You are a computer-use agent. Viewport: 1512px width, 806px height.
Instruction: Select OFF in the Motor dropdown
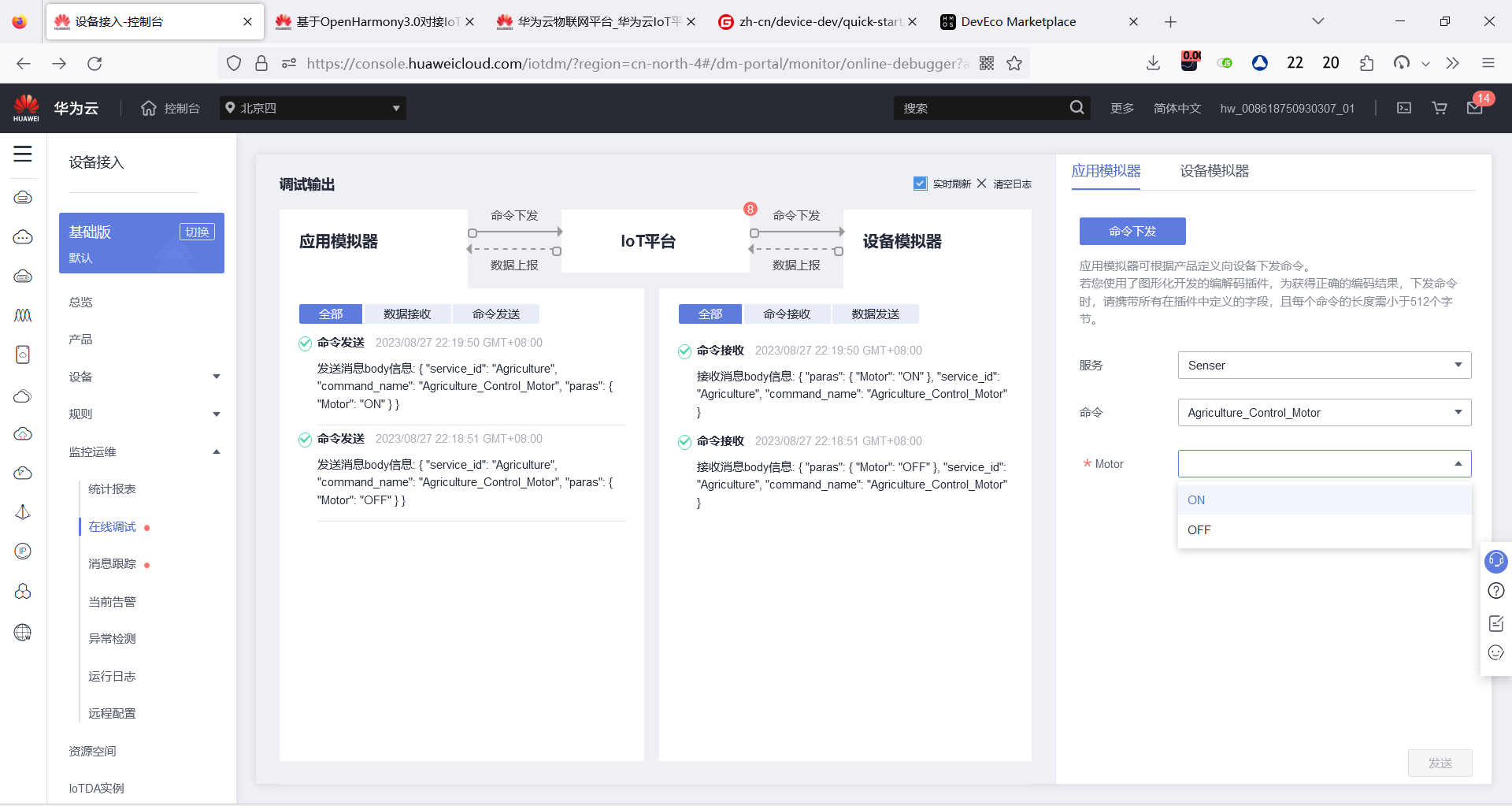click(x=1325, y=530)
